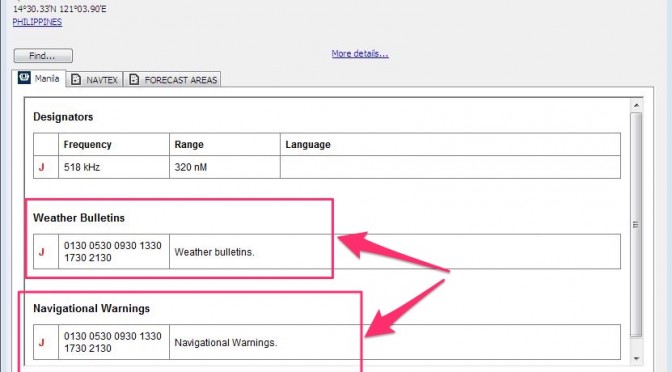Screen dimensions: 672x372
Task: Click the Designators section heading
Action: 63,117
